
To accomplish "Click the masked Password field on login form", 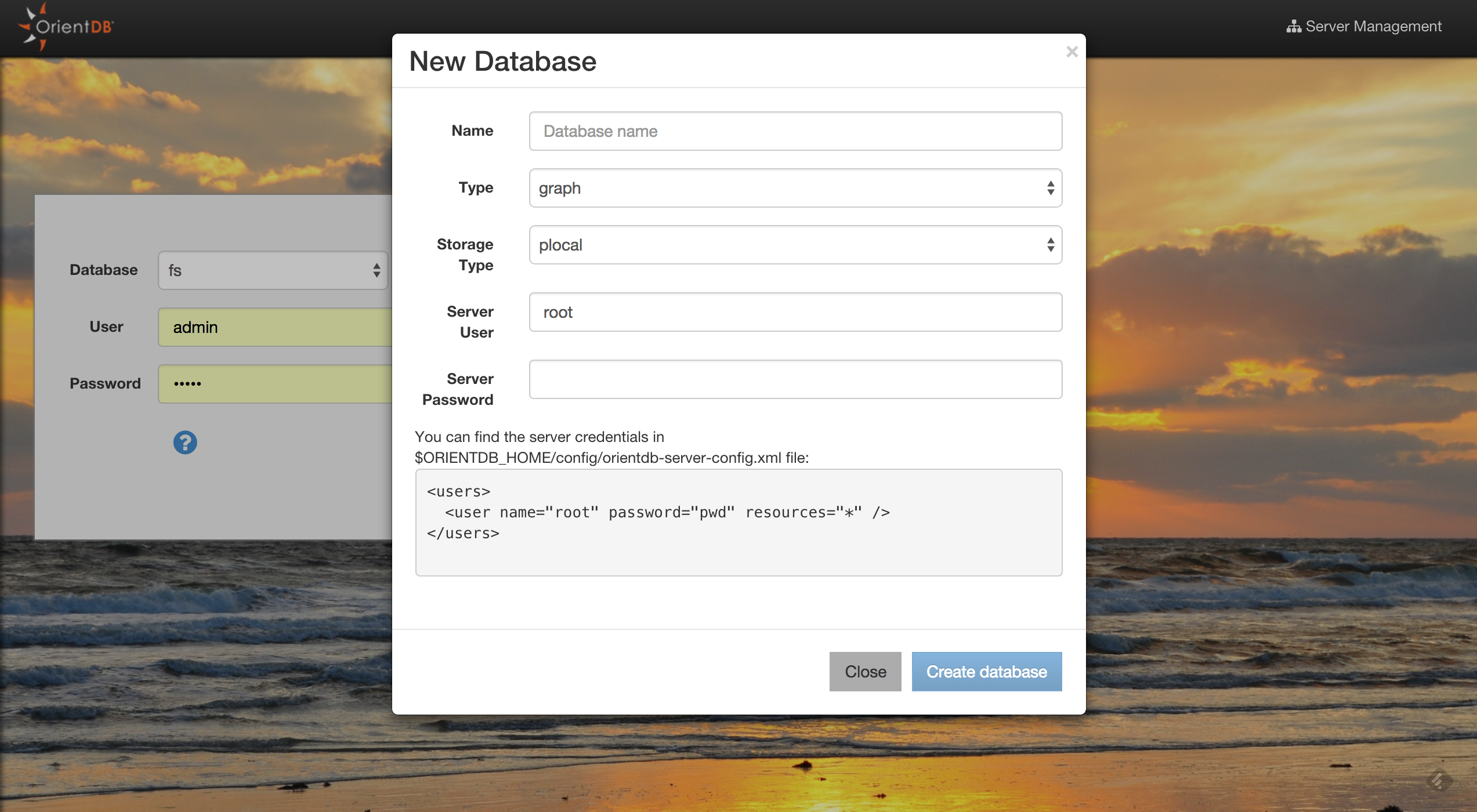I will pyautogui.click(x=273, y=383).
